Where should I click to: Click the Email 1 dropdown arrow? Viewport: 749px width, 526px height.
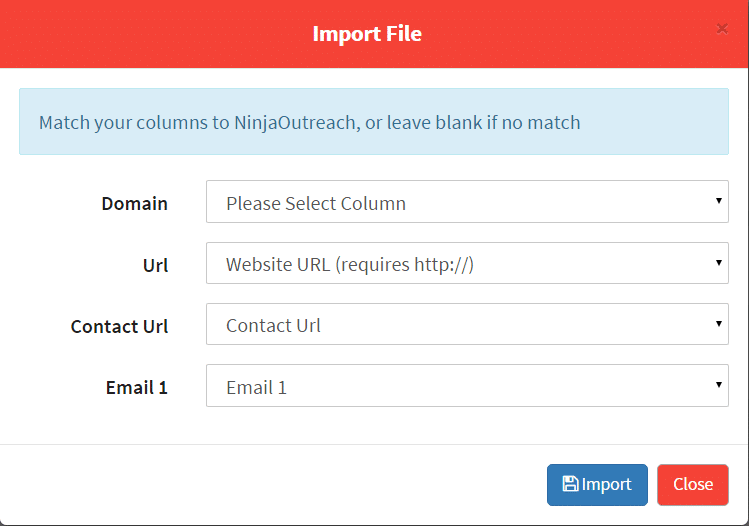coord(718,385)
